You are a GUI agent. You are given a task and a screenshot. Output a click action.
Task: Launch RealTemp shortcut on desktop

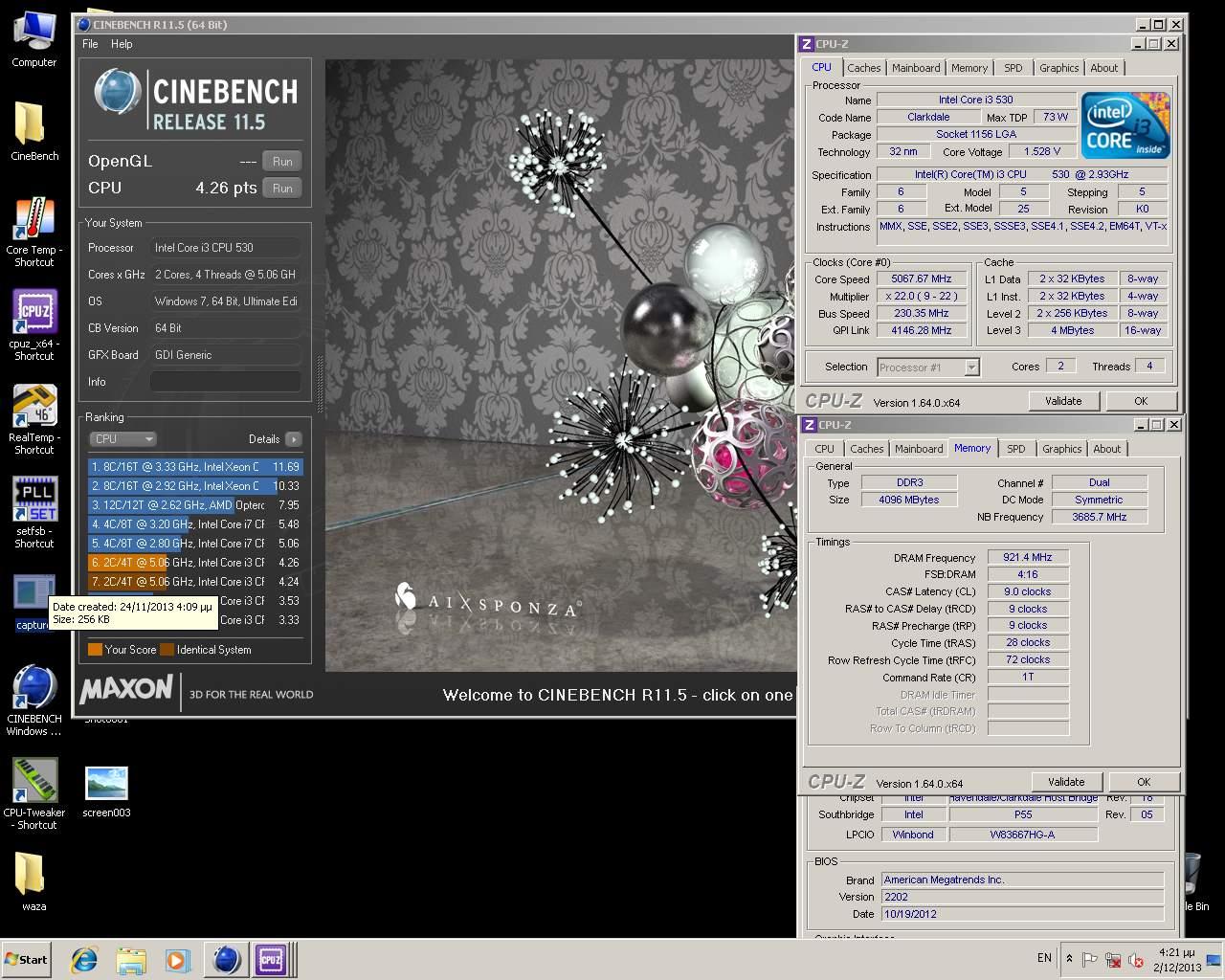coord(34,419)
